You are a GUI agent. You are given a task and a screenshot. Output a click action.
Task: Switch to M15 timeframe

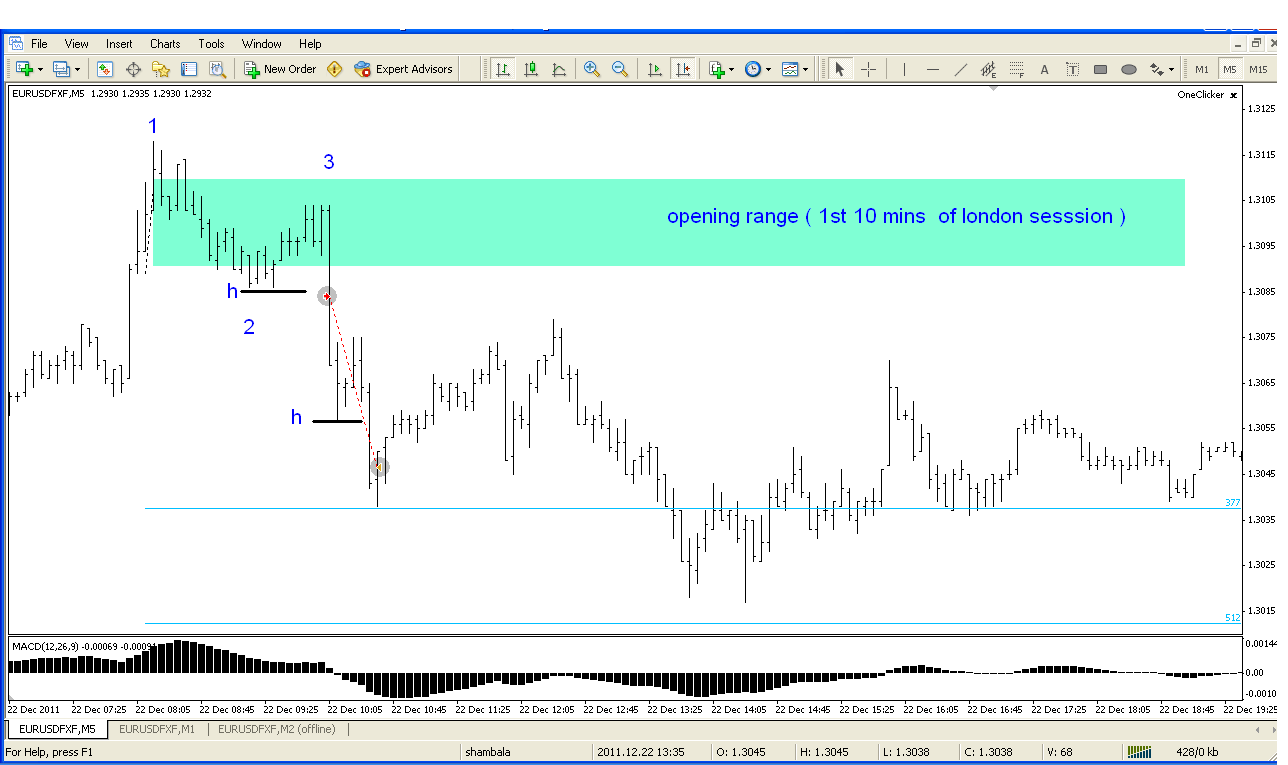(1258, 69)
